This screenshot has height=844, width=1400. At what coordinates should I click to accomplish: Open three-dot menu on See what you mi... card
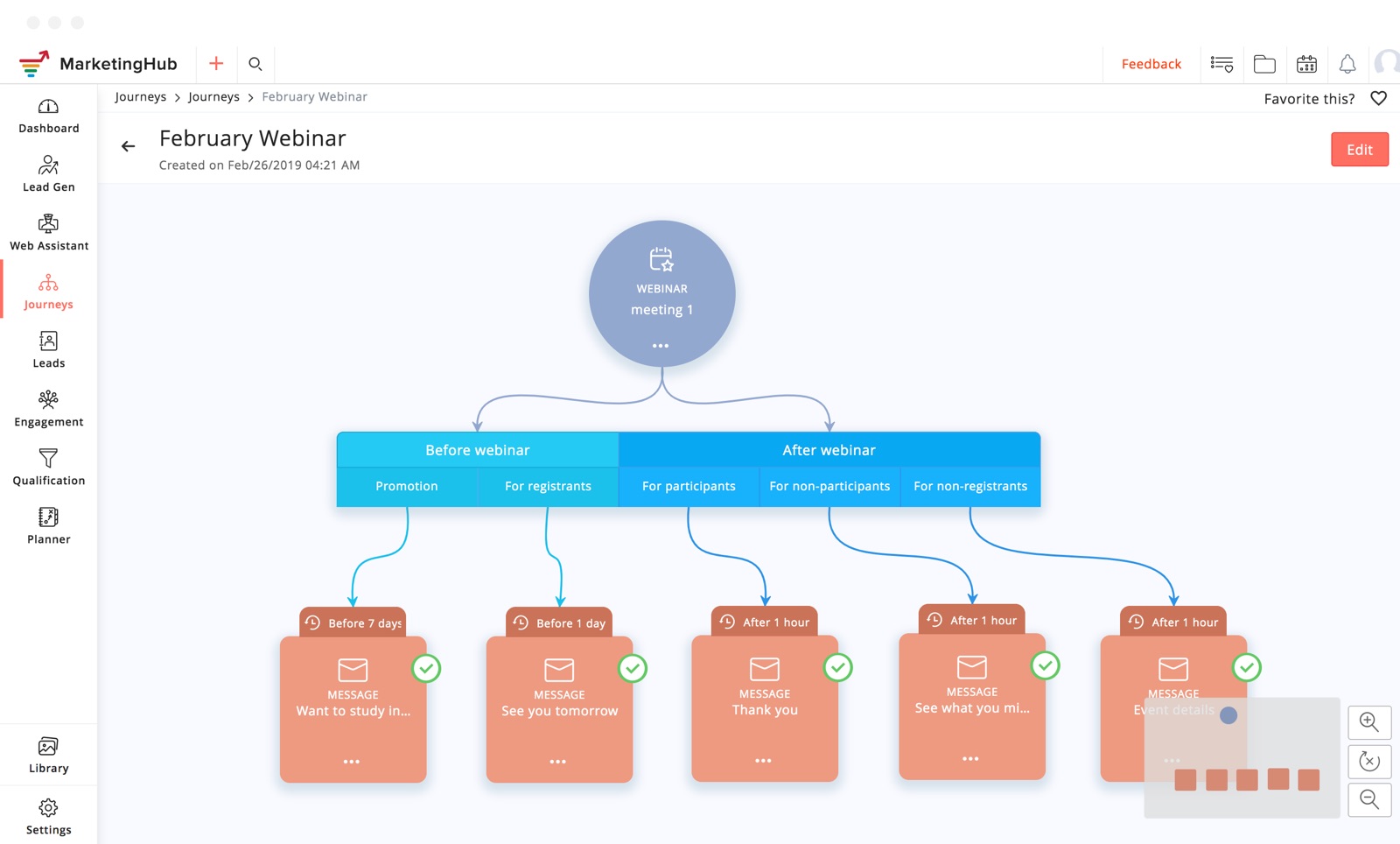970,759
